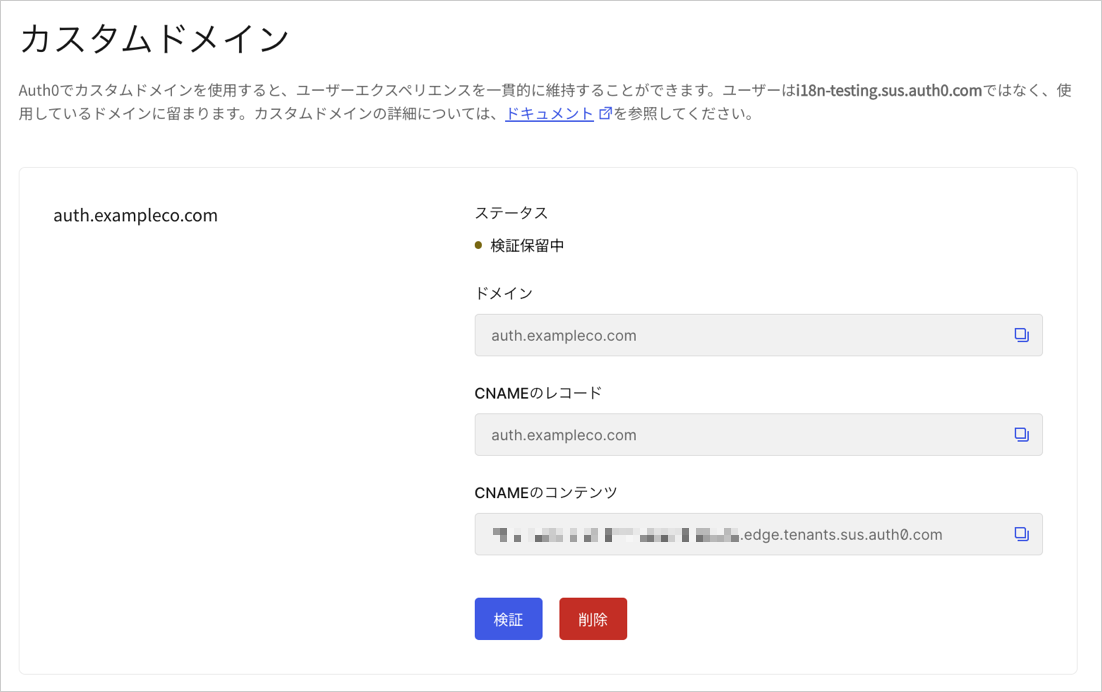Click the copy icon for the edge.tenants record
The height and width of the screenshot is (692, 1102).
[1021, 534]
